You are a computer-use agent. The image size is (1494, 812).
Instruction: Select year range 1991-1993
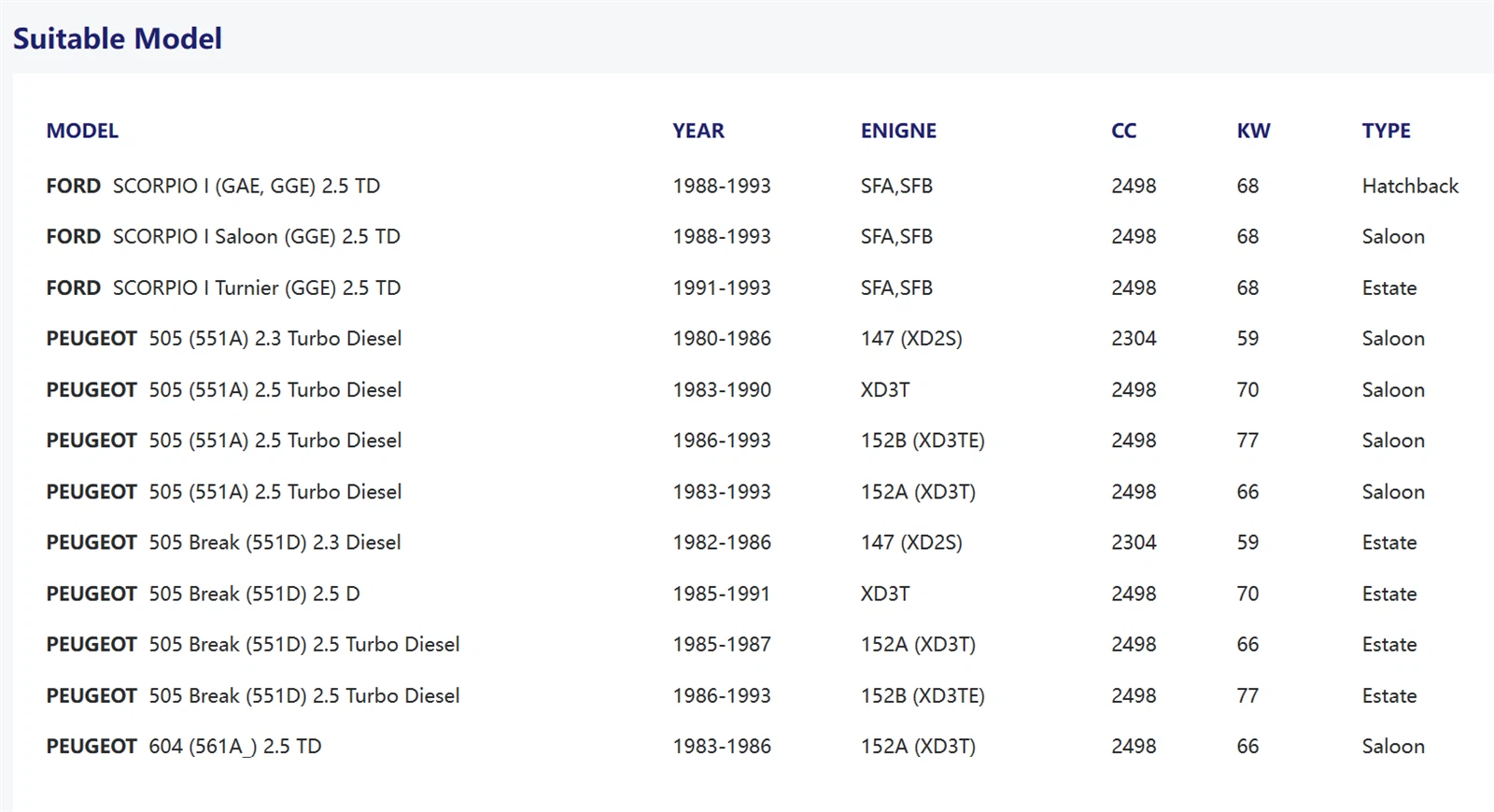(722, 287)
